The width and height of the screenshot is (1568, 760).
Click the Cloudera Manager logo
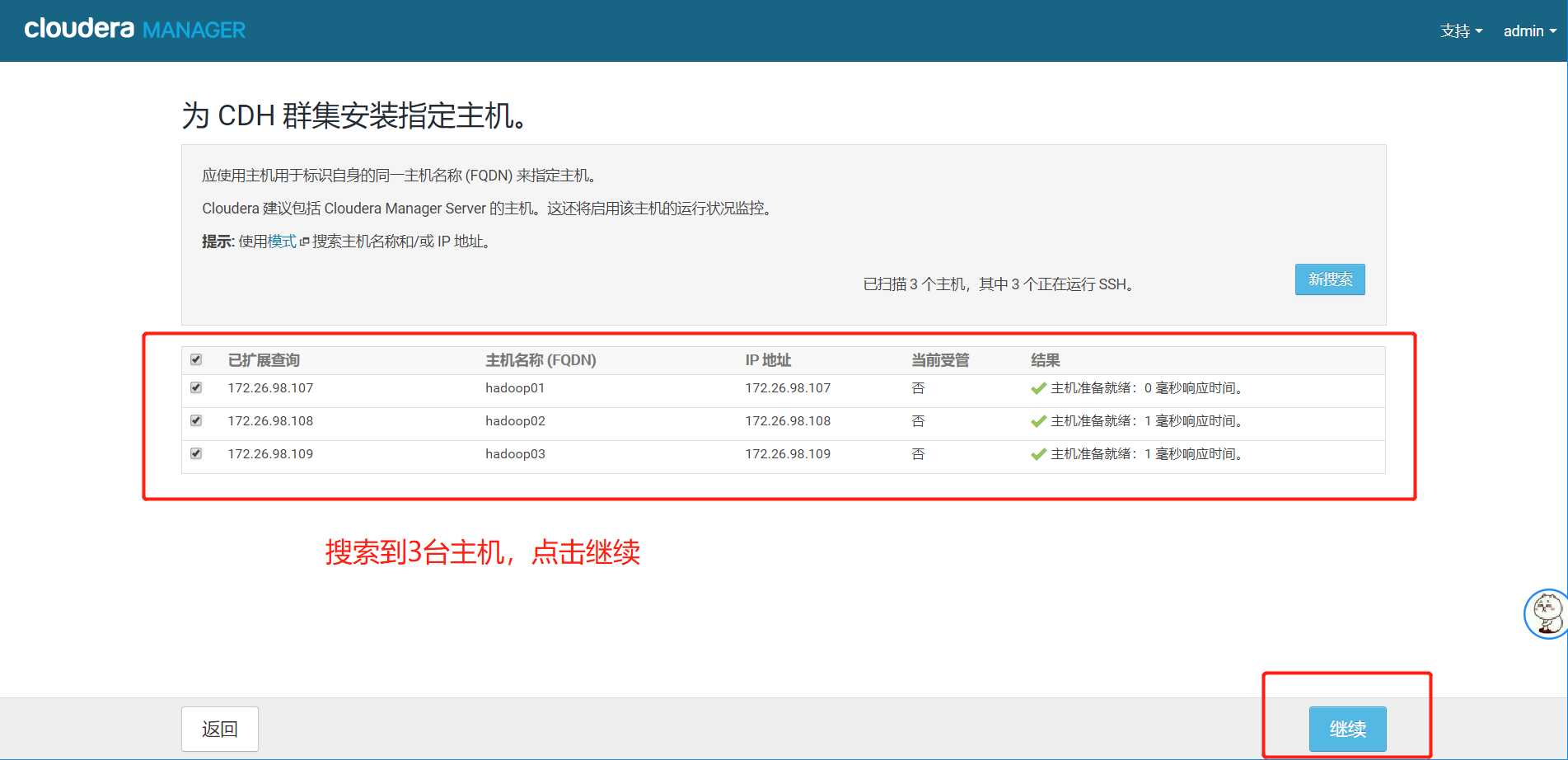click(135, 30)
